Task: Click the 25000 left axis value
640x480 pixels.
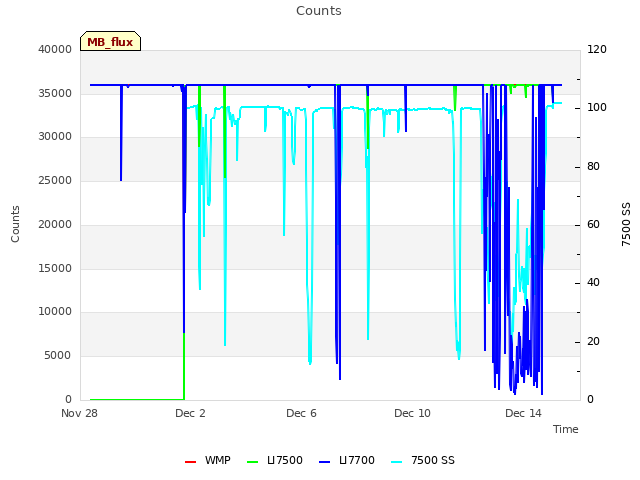Action: tap(55, 180)
